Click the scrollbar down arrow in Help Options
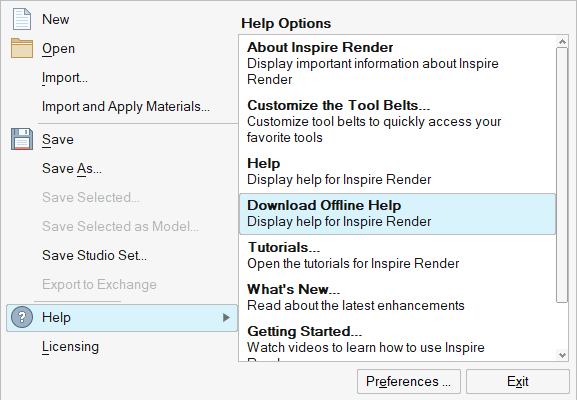Viewport: 577px width, 400px height. pos(562,355)
